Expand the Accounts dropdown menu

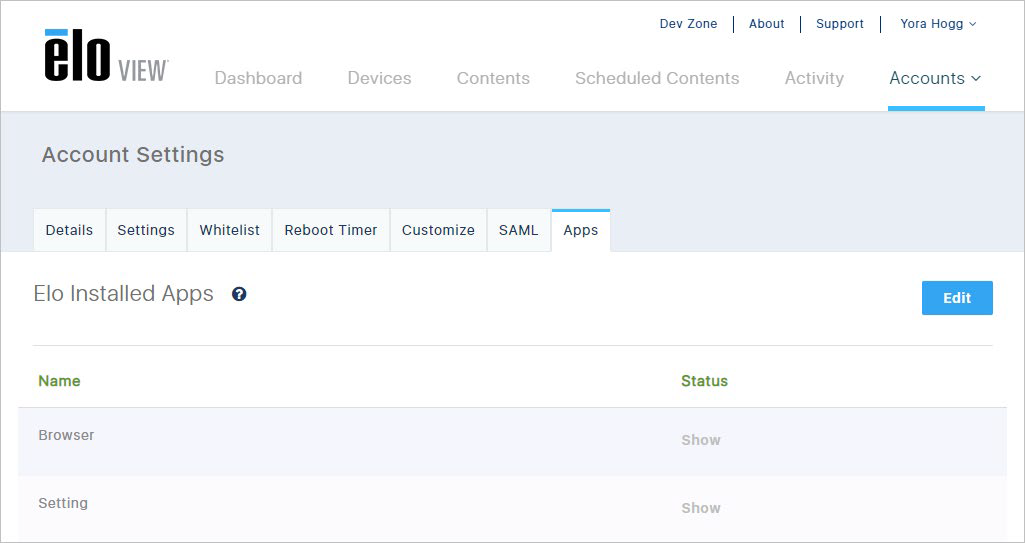935,78
